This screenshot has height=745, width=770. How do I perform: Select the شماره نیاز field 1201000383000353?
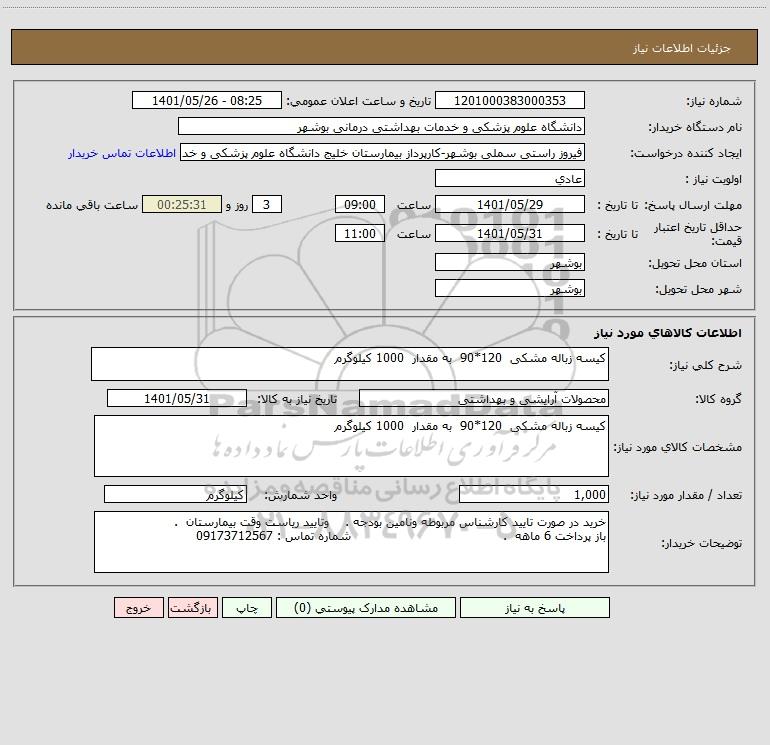pyautogui.click(x=510, y=100)
